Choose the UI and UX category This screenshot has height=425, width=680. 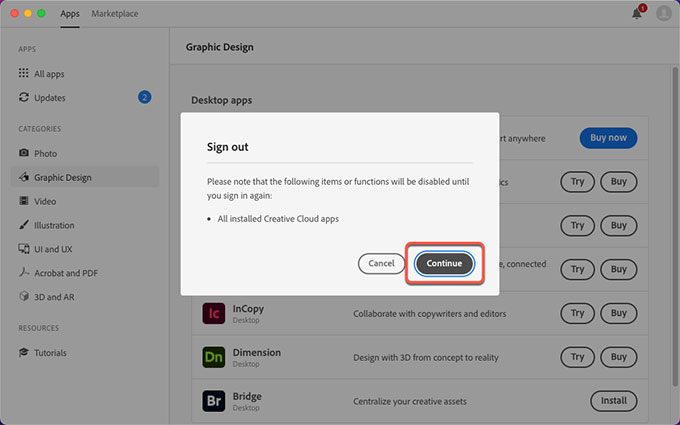click(x=55, y=249)
